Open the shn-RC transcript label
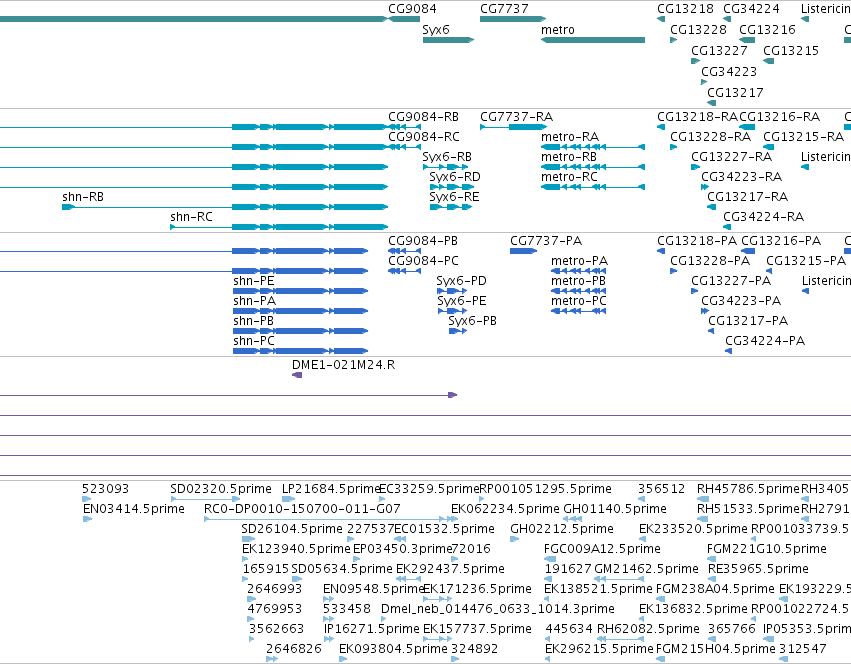851x664 pixels. (191, 217)
